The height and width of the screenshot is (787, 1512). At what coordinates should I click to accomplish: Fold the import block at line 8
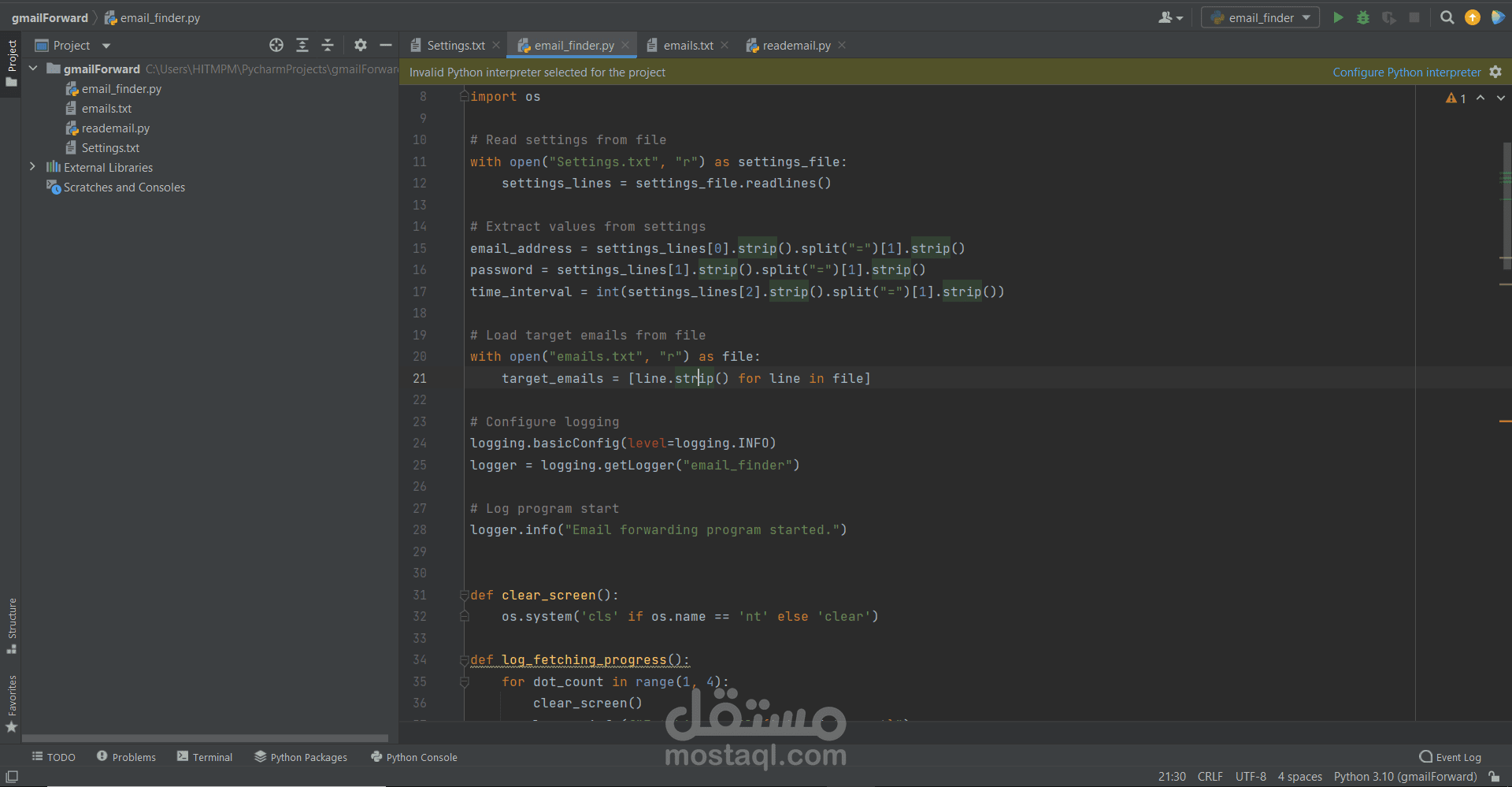[464, 96]
